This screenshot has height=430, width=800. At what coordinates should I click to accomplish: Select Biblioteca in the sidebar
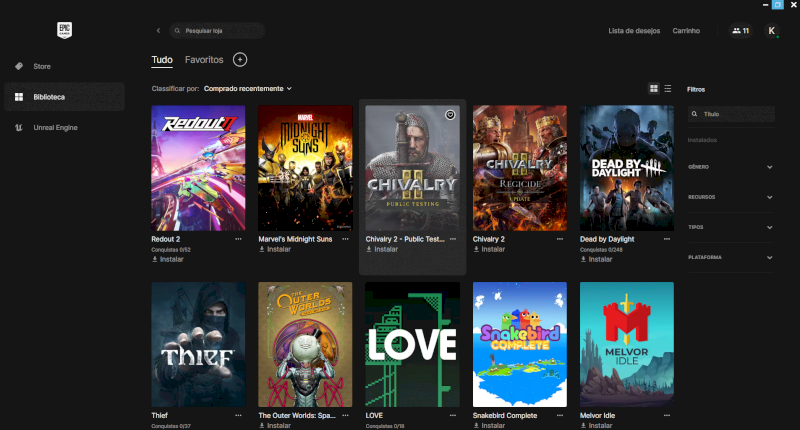pos(64,97)
